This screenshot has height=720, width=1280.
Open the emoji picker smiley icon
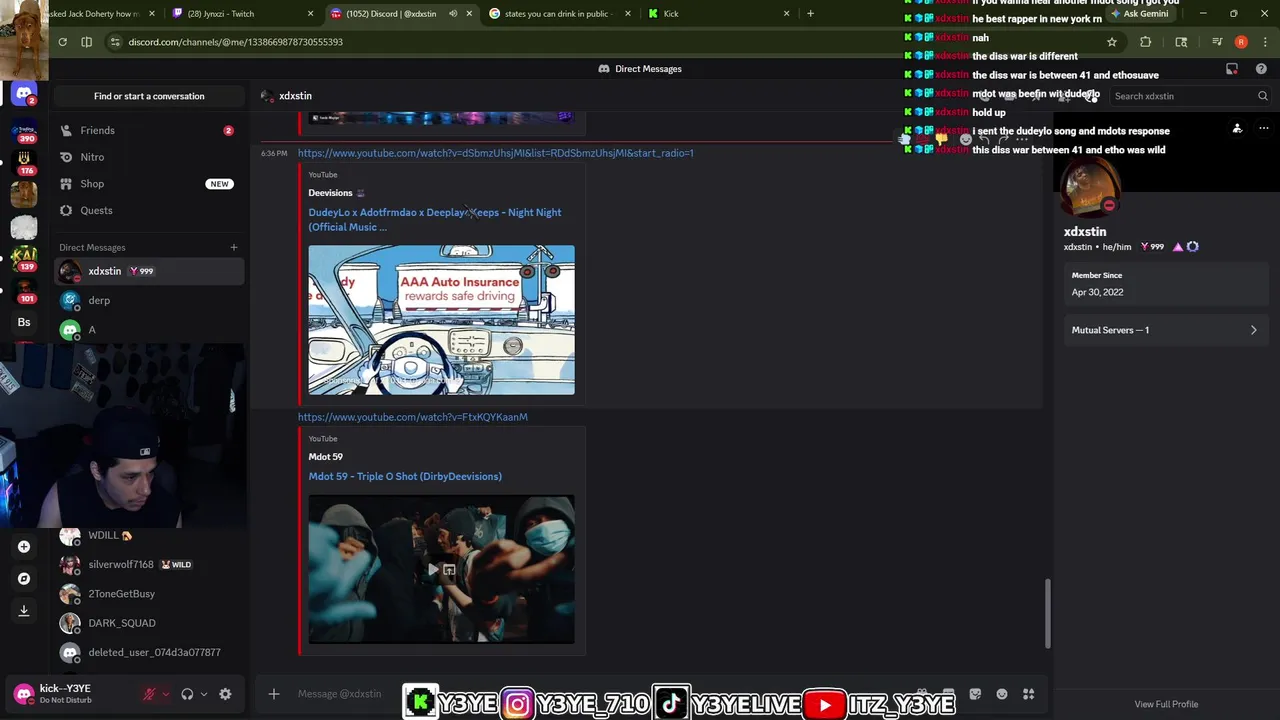(1001, 694)
